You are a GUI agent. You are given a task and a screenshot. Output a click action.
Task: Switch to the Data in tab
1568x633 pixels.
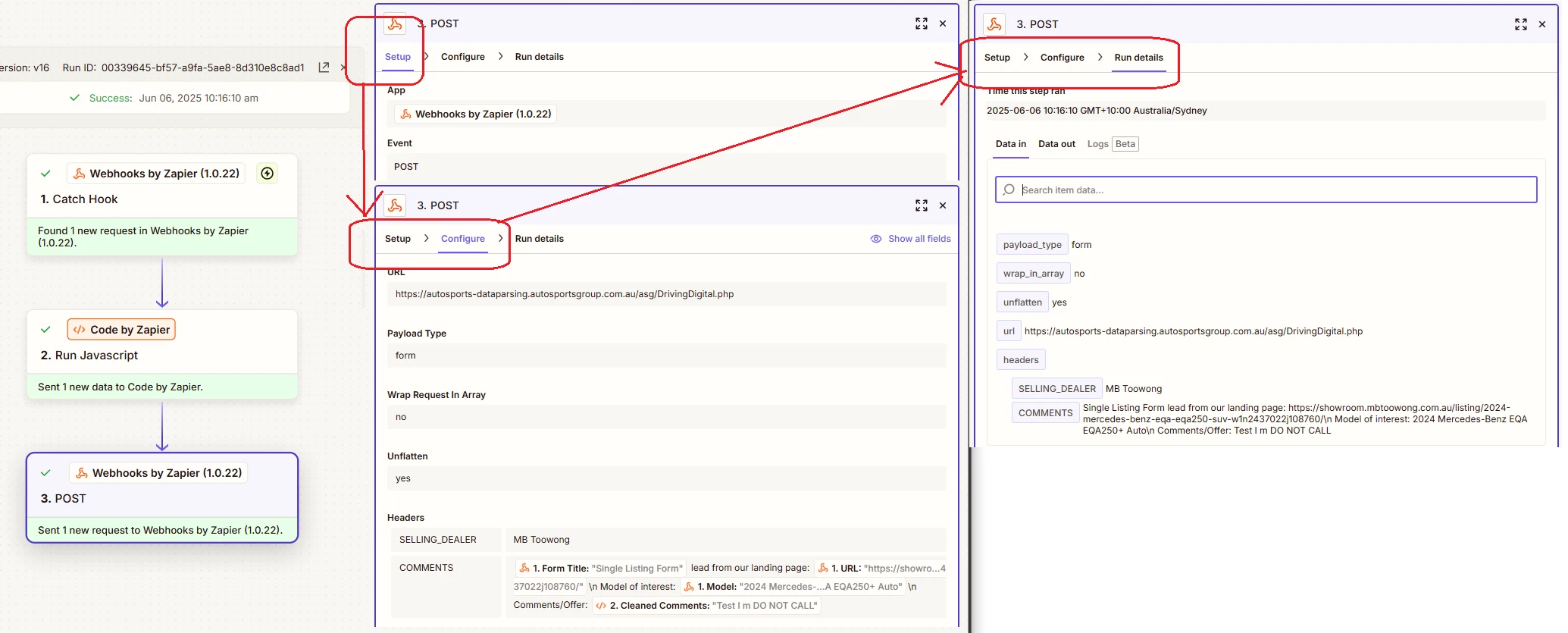tap(1011, 144)
